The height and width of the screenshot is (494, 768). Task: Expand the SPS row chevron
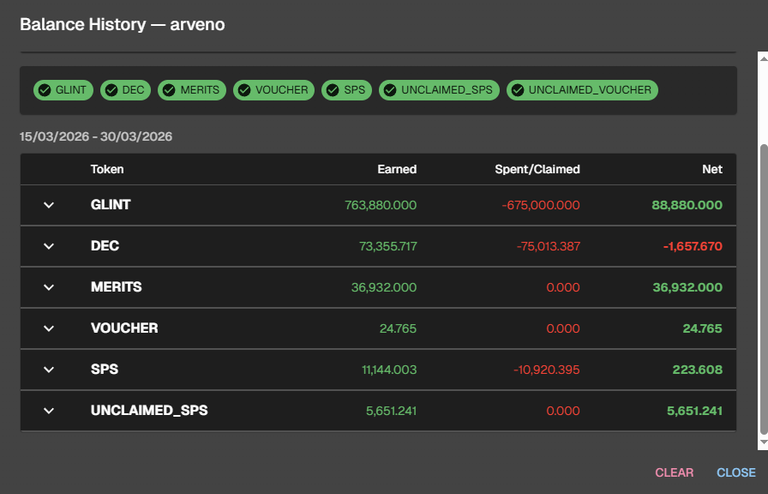click(x=48, y=370)
